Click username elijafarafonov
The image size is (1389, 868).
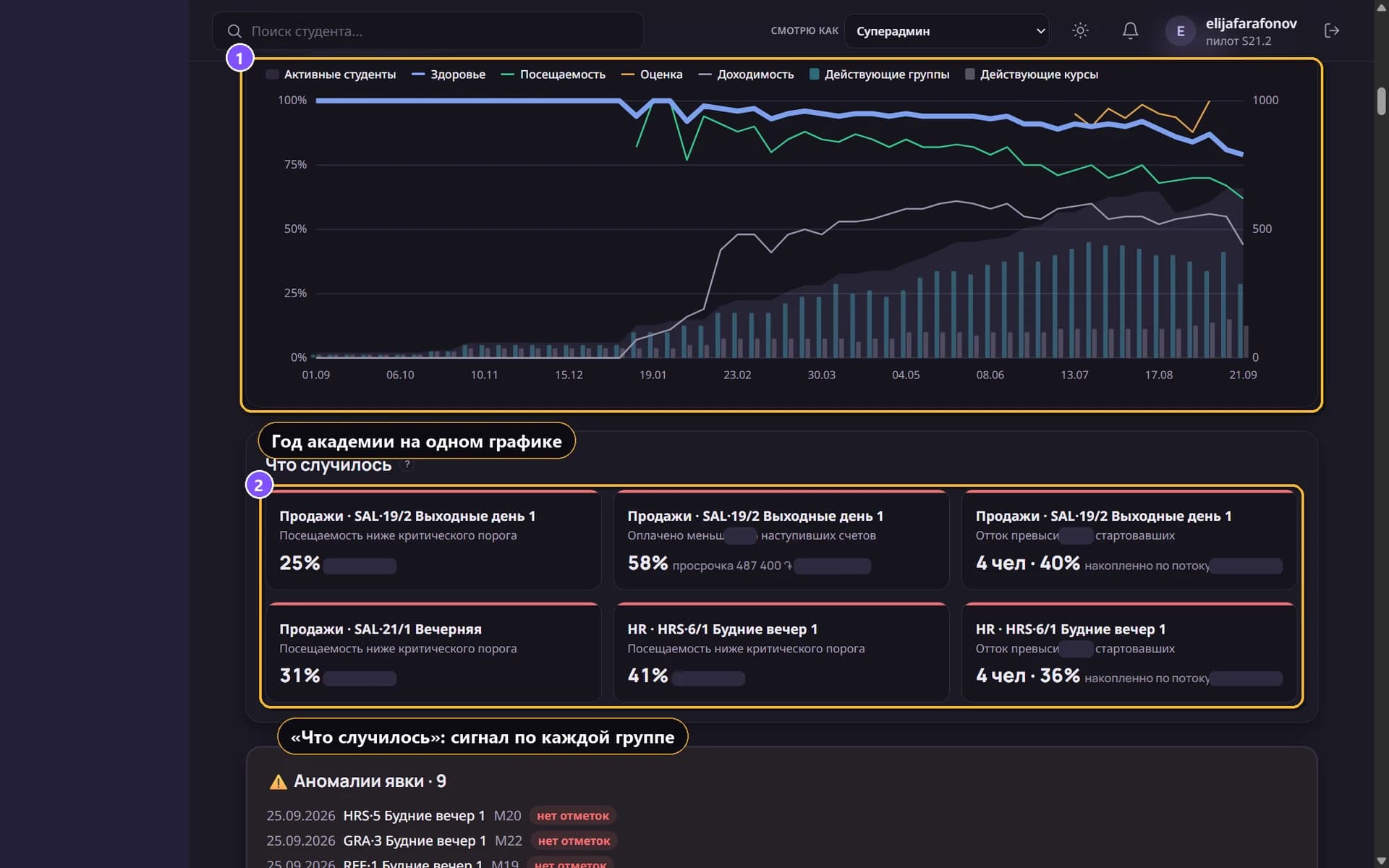(1251, 23)
